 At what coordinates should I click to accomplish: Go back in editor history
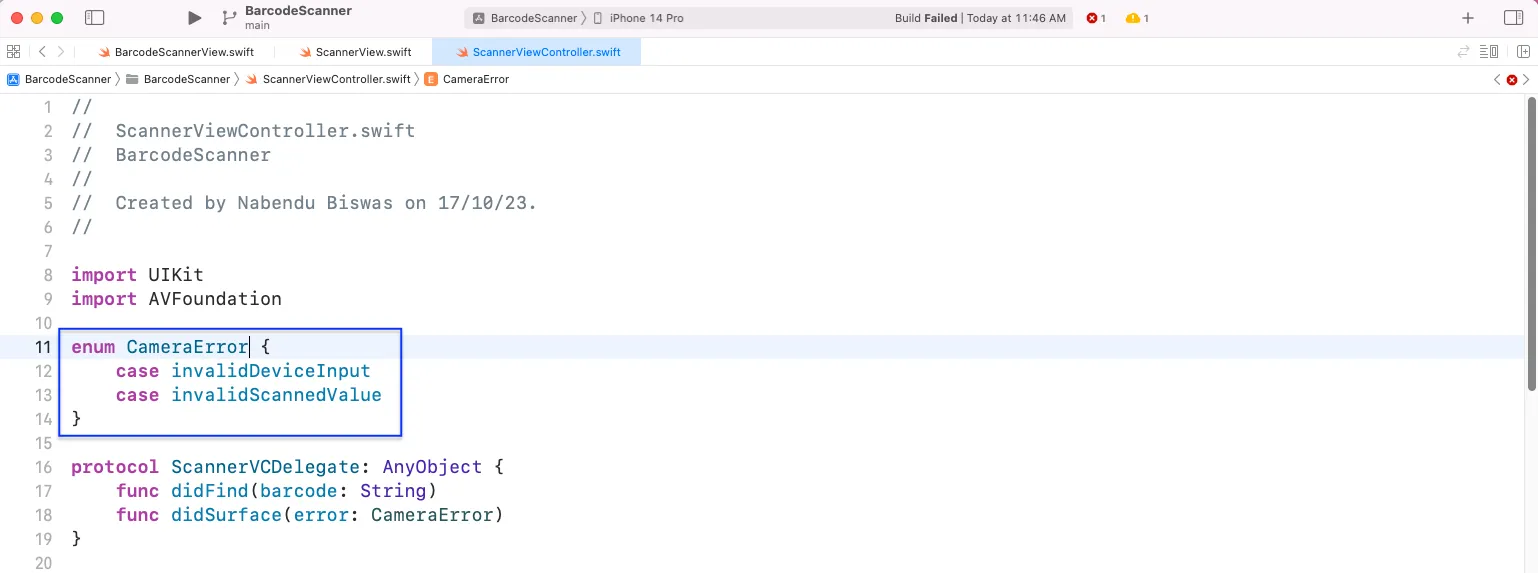pos(42,52)
